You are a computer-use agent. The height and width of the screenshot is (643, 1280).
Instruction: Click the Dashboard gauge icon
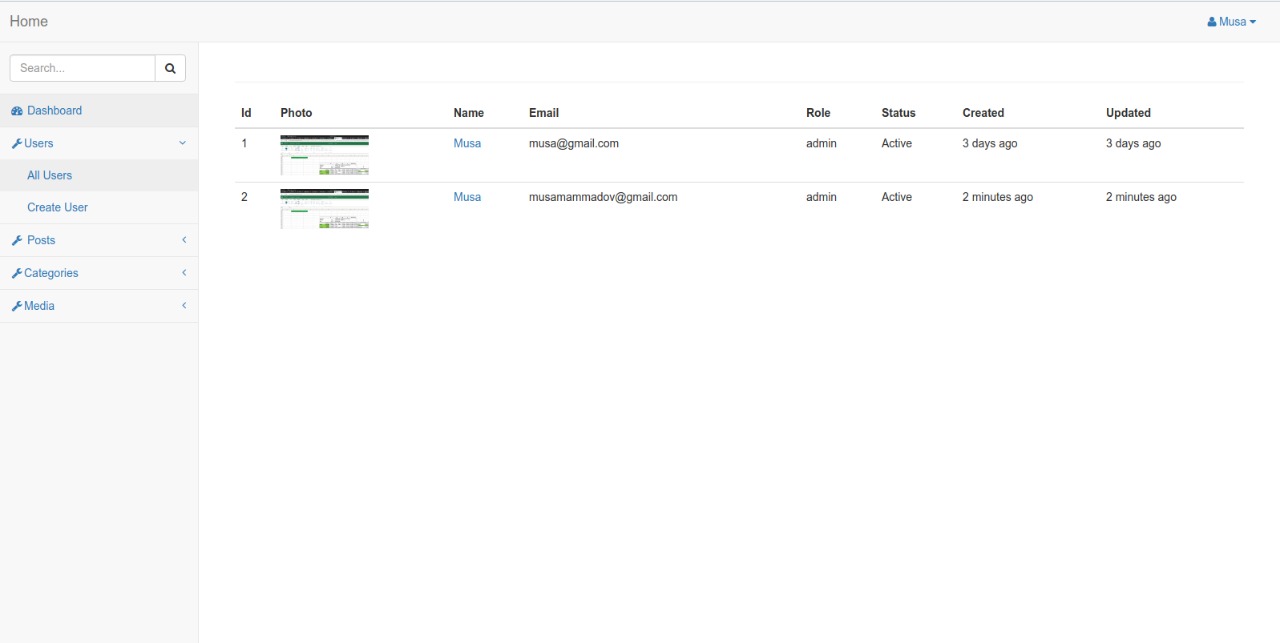[x=17, y=111]
